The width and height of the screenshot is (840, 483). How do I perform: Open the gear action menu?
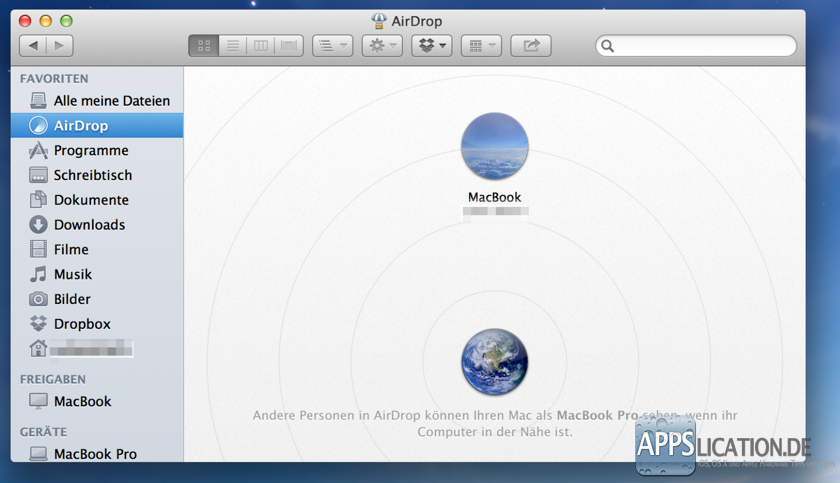(382, 46)
